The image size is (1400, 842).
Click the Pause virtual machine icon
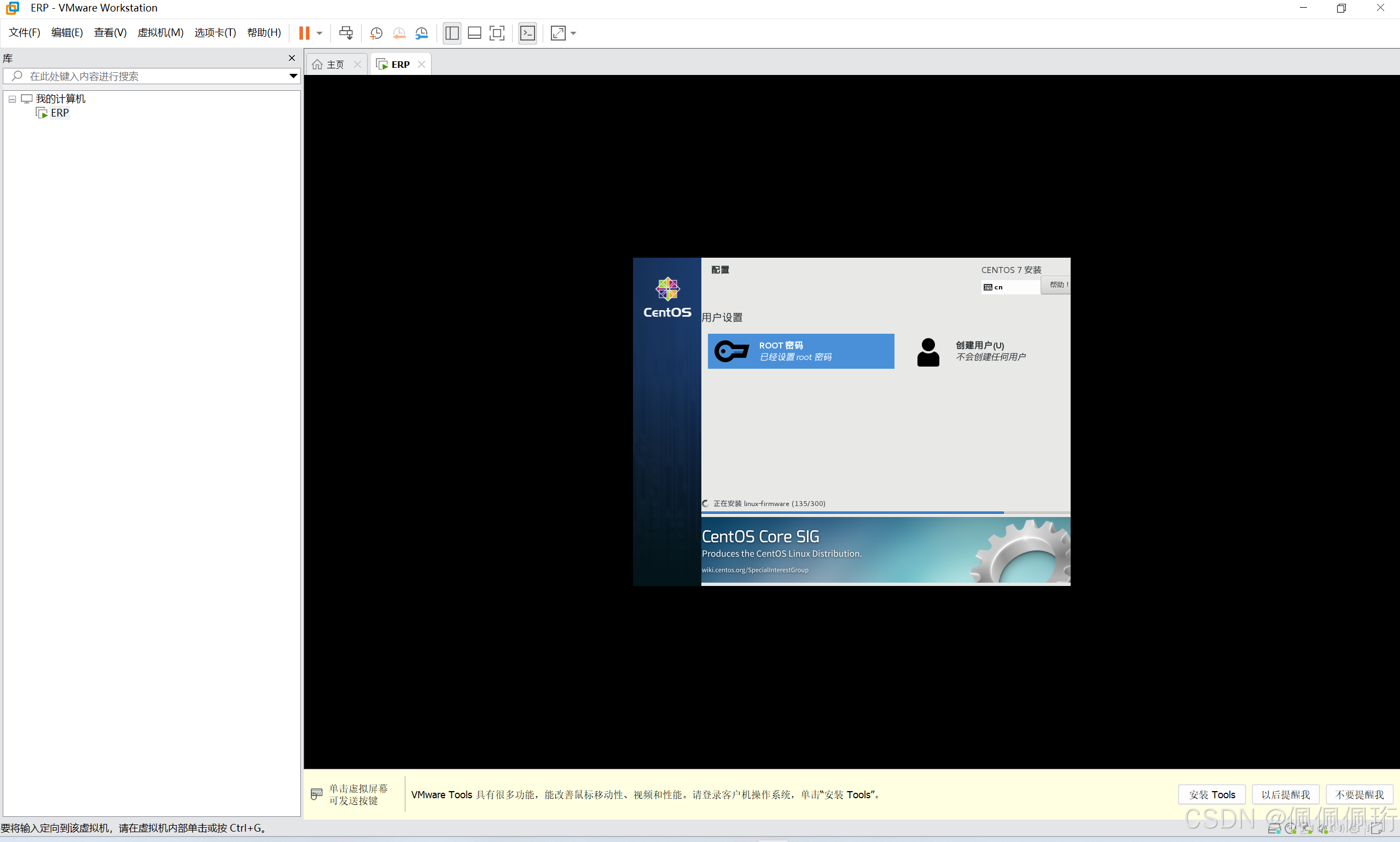coord(304,33)
